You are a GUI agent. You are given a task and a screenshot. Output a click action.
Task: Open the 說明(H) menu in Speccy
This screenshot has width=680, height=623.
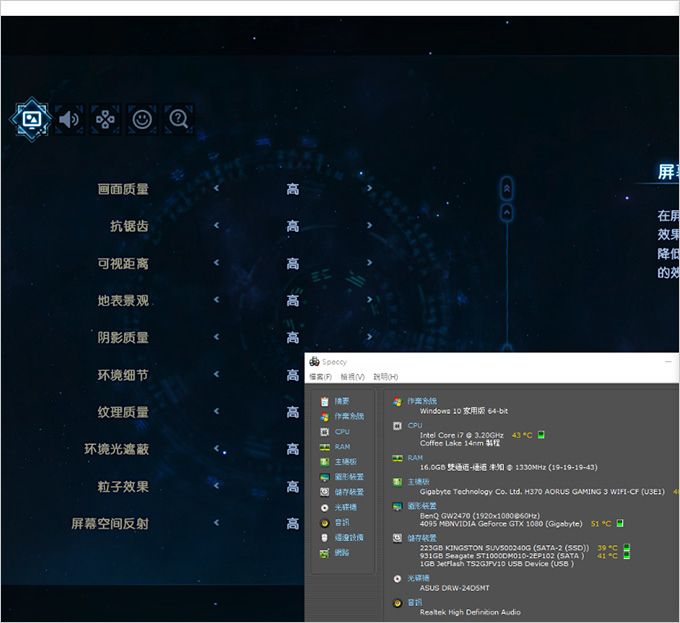pos(386,377)
